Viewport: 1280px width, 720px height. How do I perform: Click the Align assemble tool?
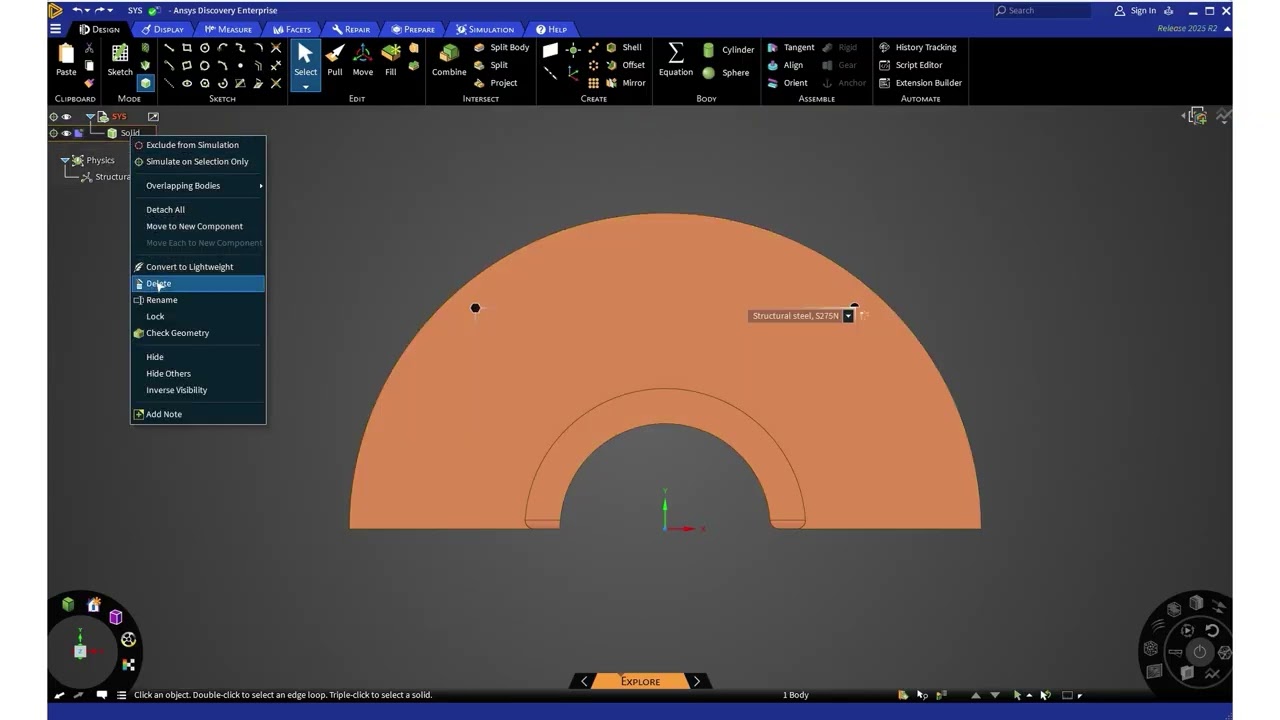point(785,65)
